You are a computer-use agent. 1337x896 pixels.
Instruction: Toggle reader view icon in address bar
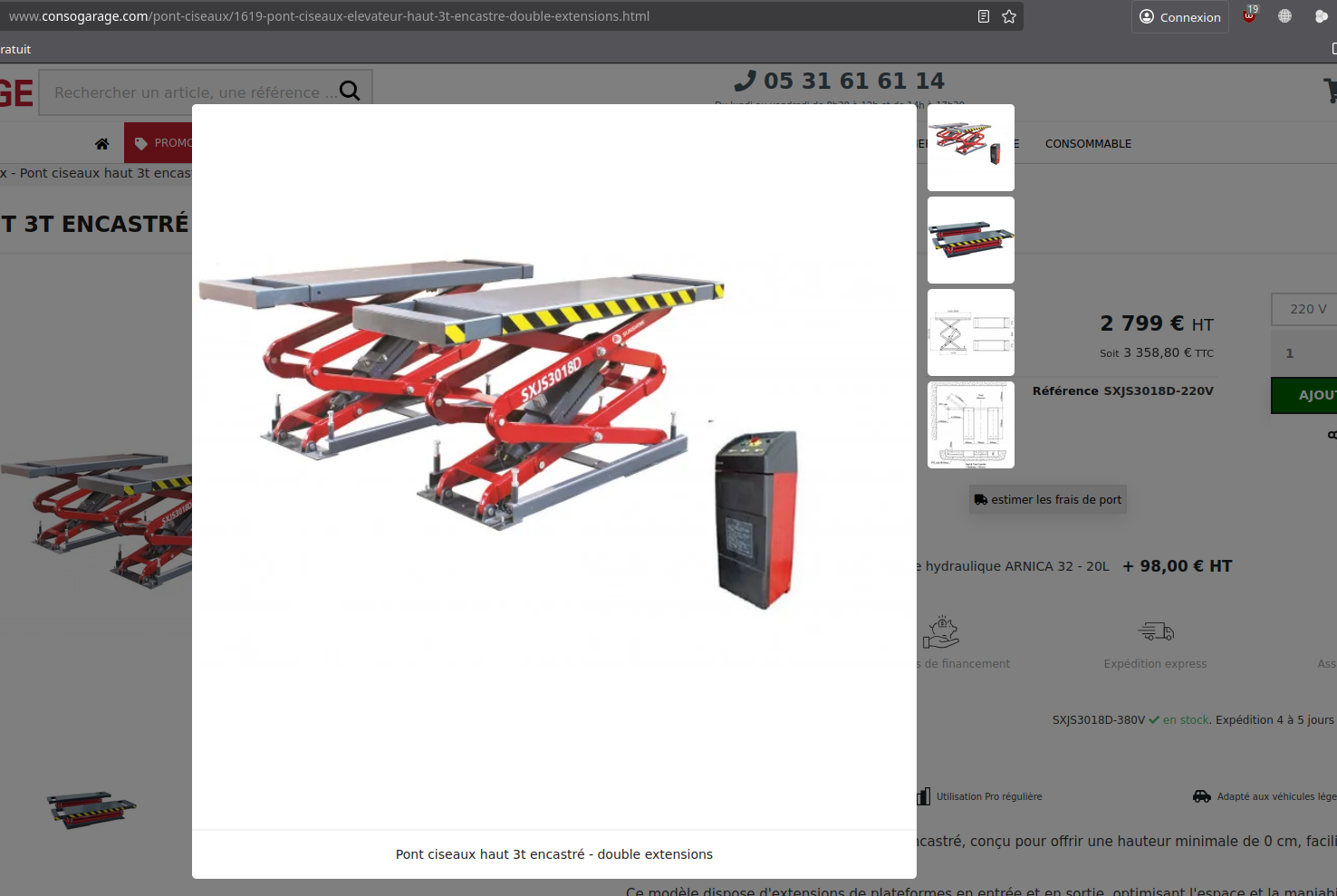tap(984, 16)
